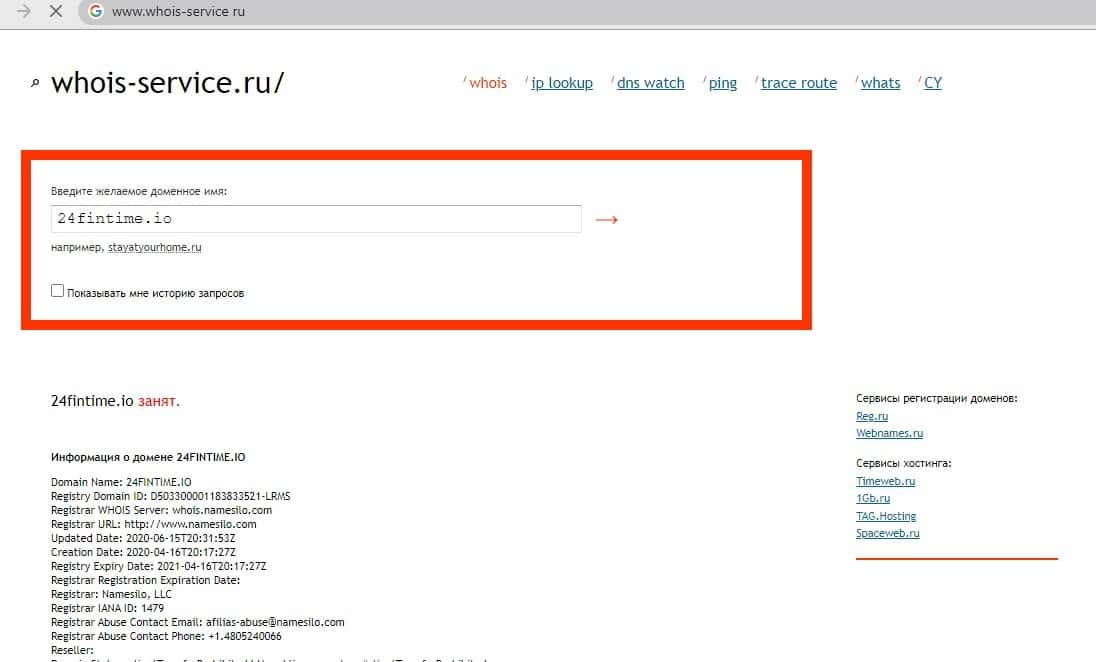Open the whois-service.ru/ site title
This screenshot has height=662, width=1096.
(x=168, y=82)
